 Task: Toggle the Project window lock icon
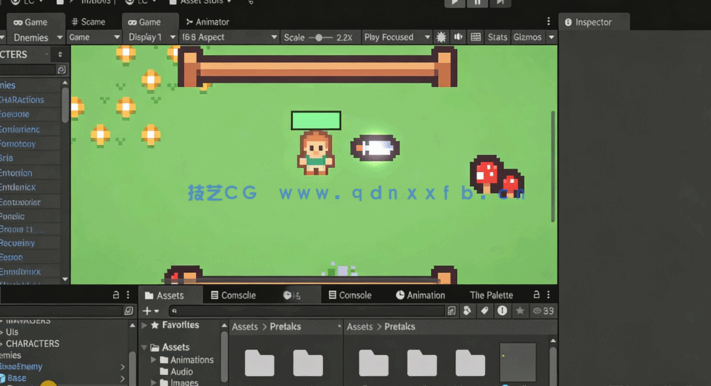tap(536, 295)
